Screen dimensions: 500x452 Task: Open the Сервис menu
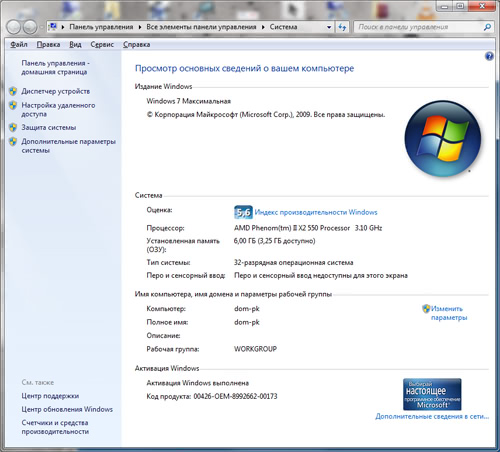[102, 44]
